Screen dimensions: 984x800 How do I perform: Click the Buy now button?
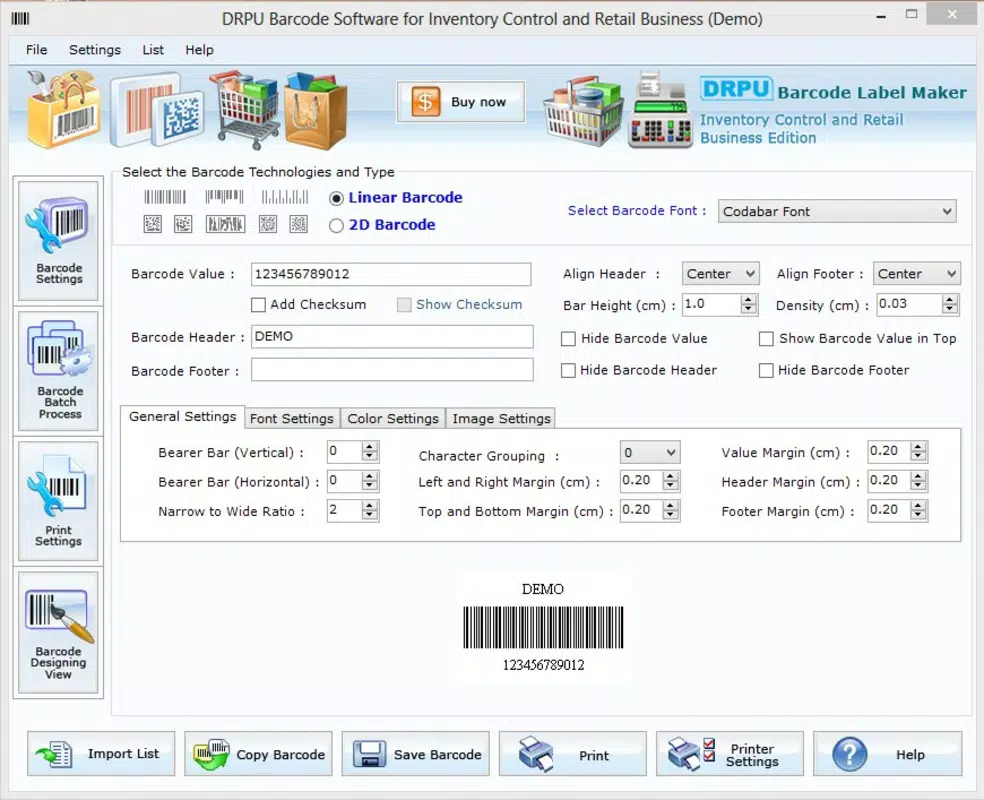[x=461, y=102]
